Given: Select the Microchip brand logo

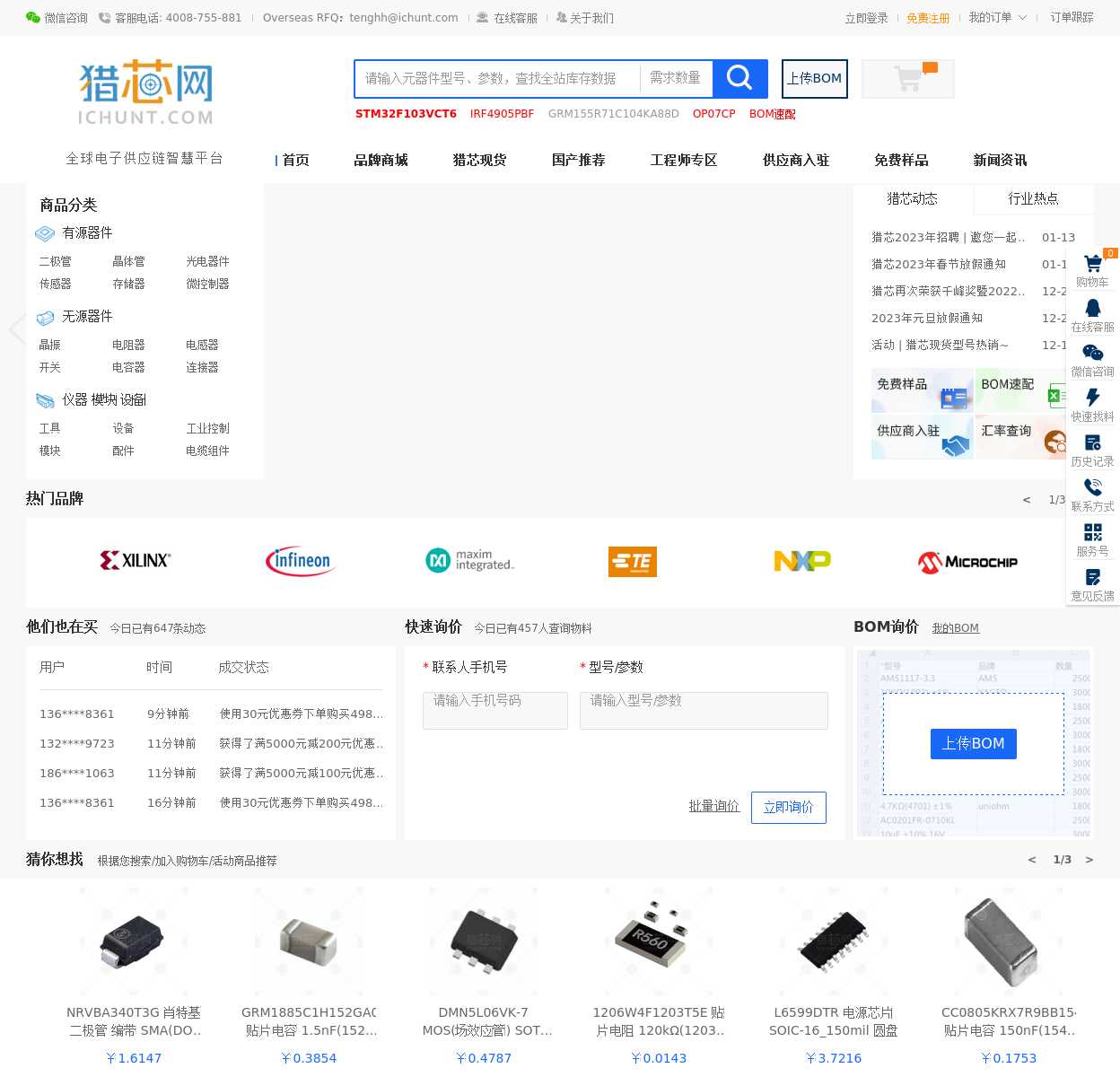Looking at the screenshot, I should coord(967,562).
